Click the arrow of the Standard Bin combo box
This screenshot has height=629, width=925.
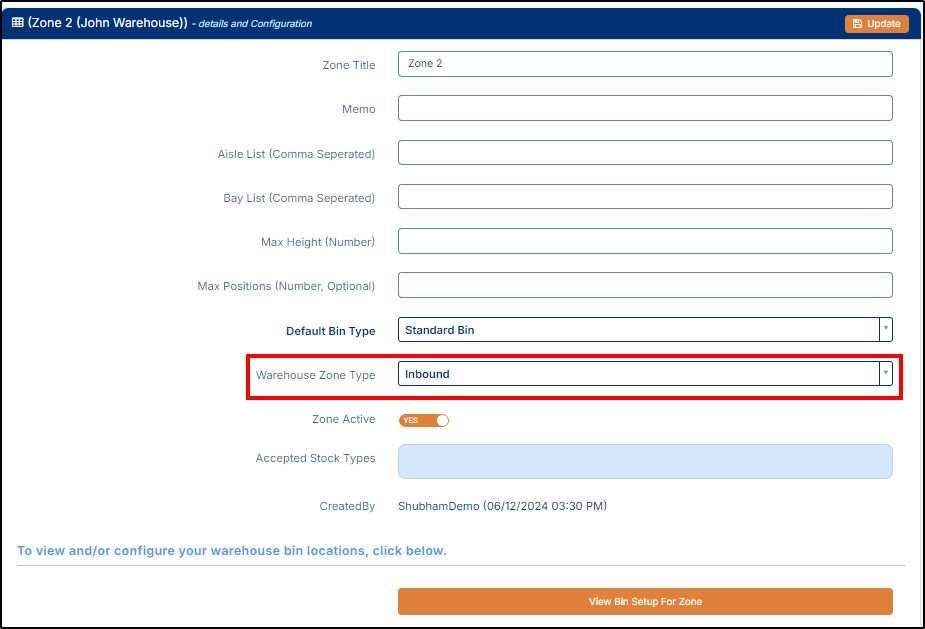[885, 330]
